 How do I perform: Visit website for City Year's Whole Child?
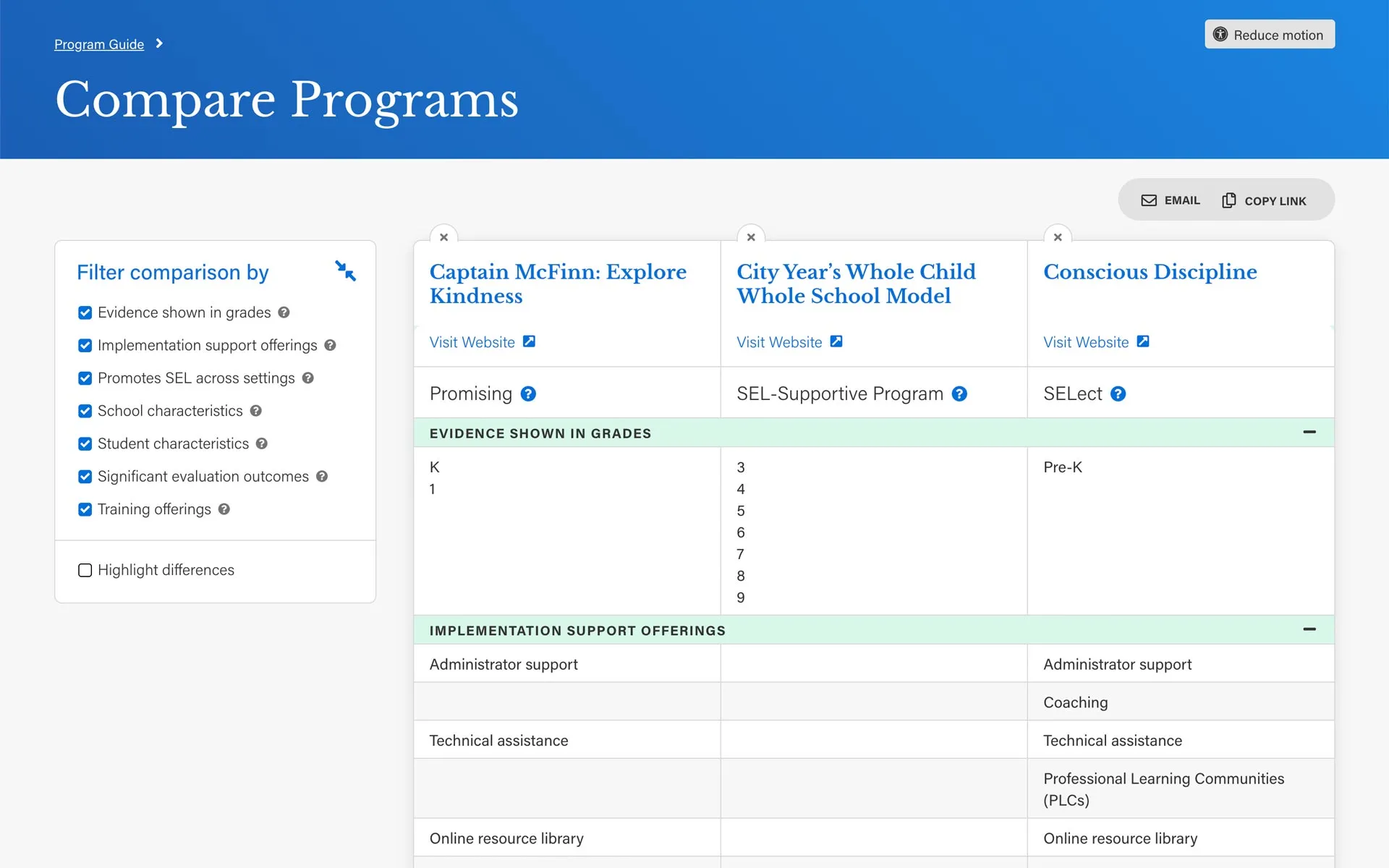click(789, 342)
